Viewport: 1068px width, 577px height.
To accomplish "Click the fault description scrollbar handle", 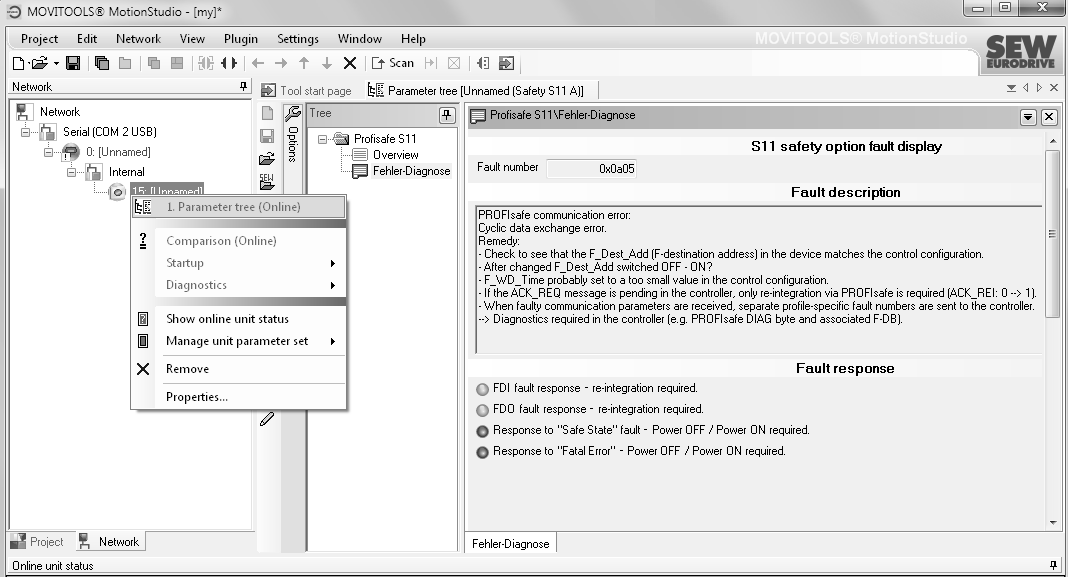I will (x=1052, y=234).
